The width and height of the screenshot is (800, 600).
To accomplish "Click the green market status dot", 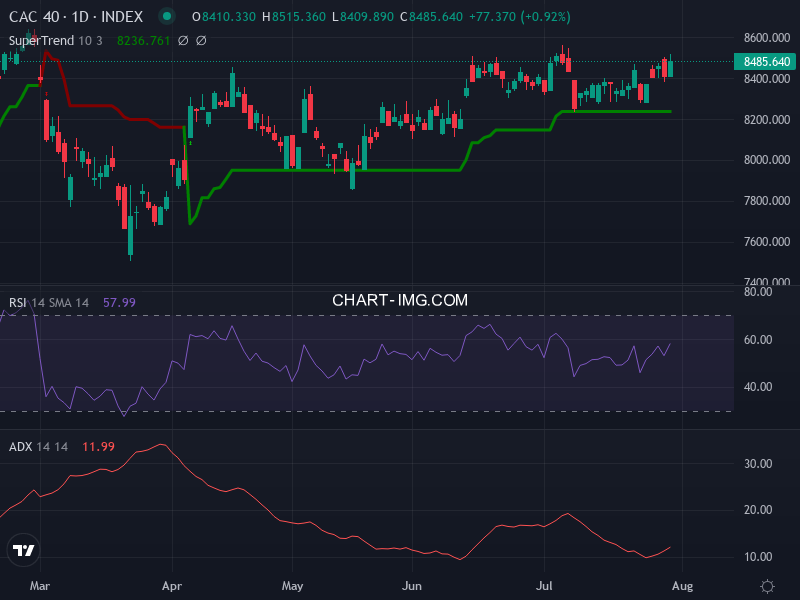I will coord(166,16).
